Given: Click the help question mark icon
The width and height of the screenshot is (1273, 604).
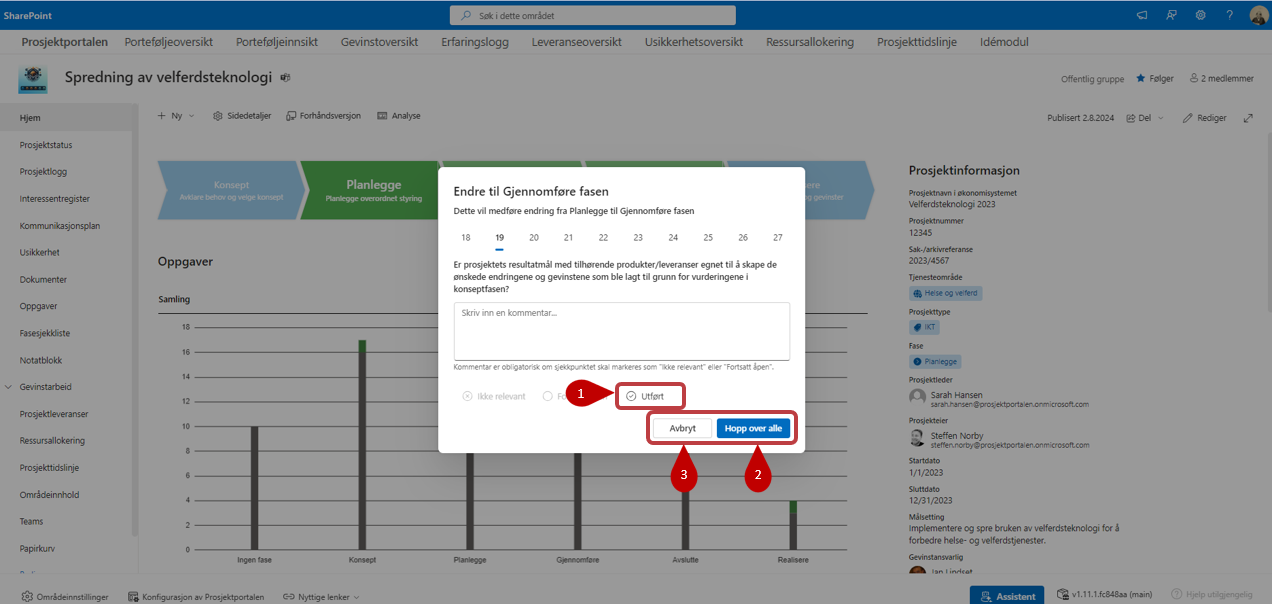Looking at the screenshot, I should (x=1229, y=15).
